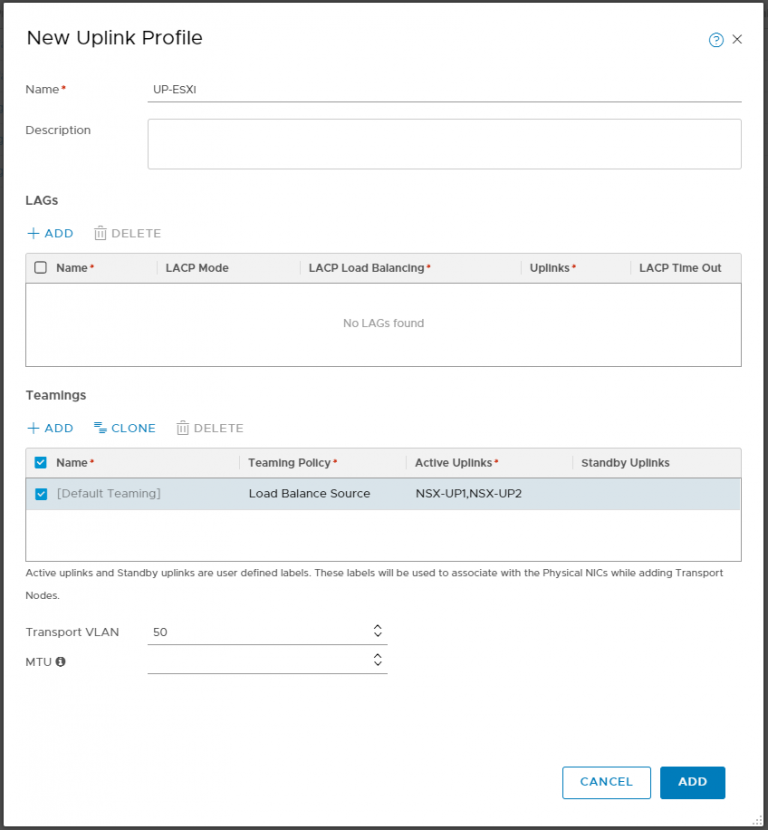768x830 pixels.
Task: Click the Name input field
Action: pyautogui.click(x=444, y=89)
